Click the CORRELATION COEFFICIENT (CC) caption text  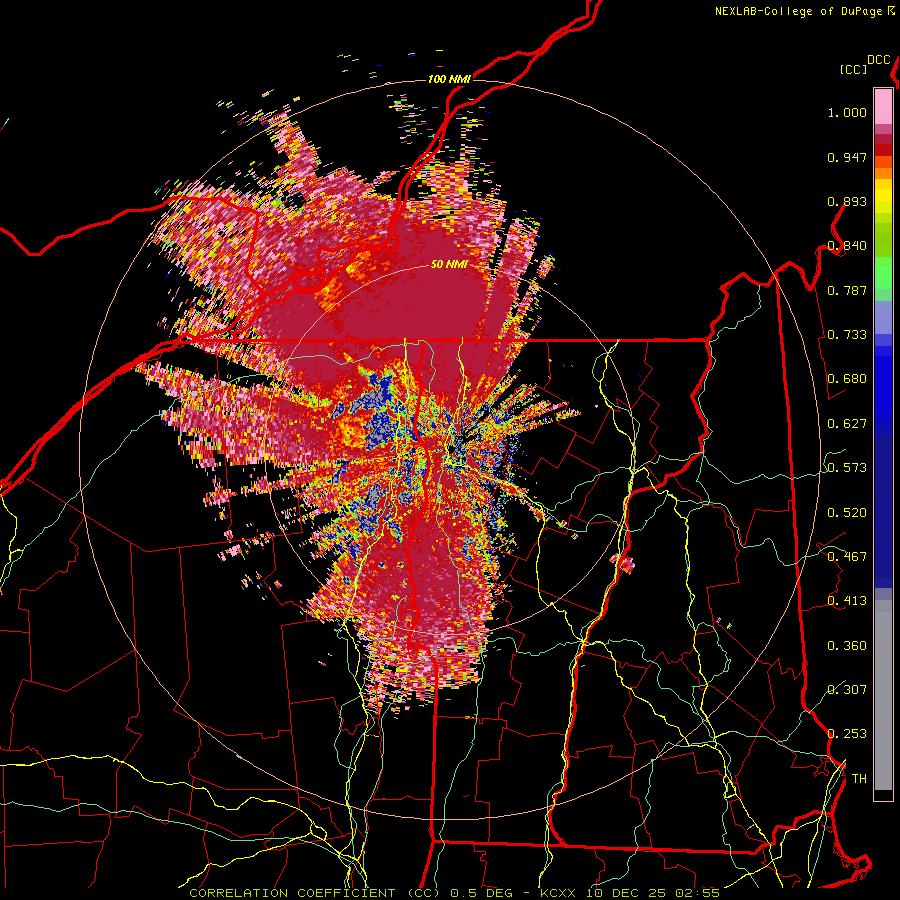[315, 893]
